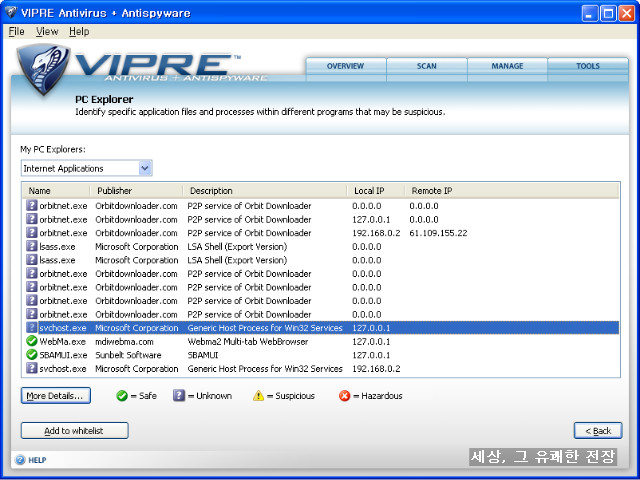Click the Unknown legend question icon
The image size is (640, 480).
pos(179,396)
